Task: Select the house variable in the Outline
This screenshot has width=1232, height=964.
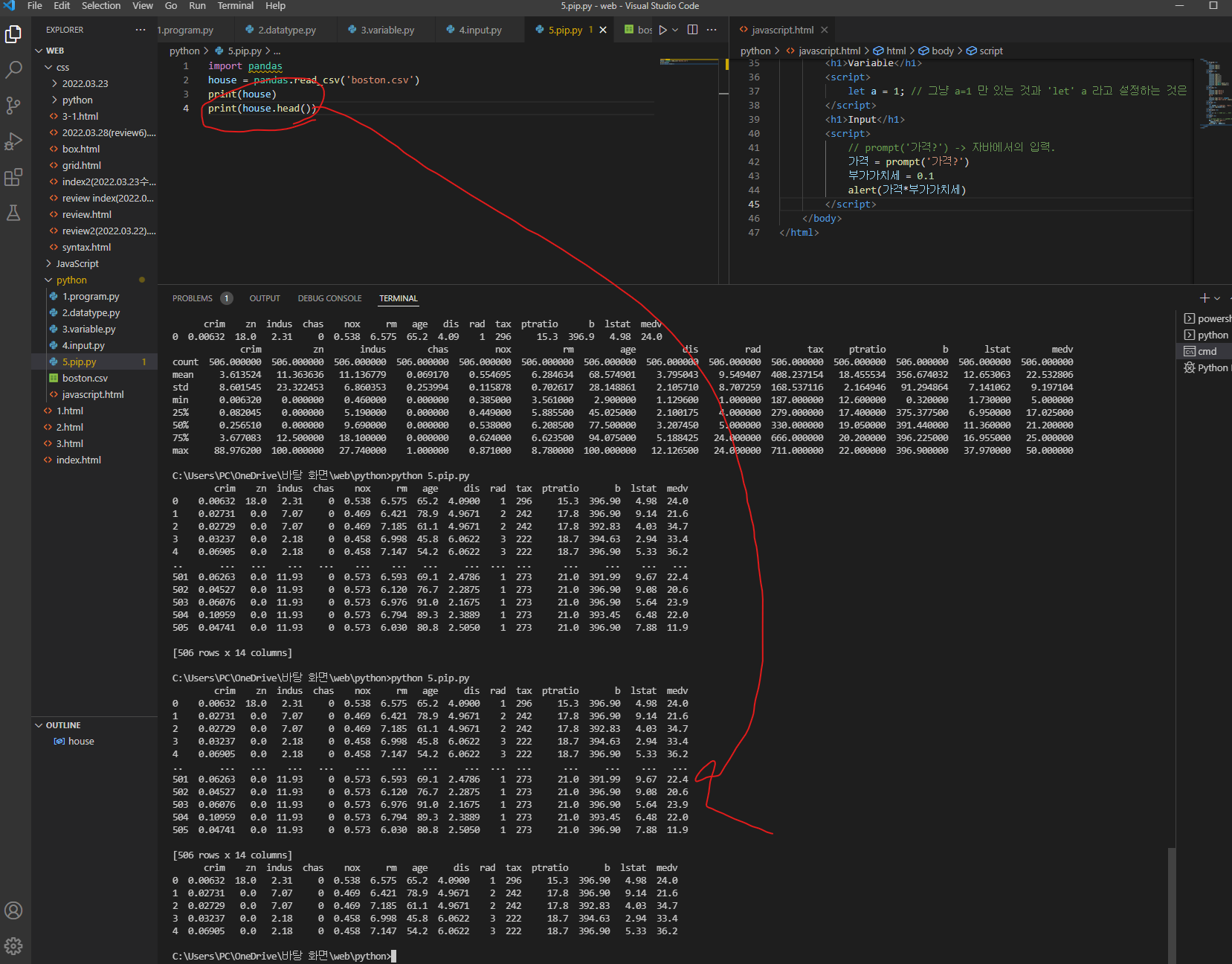Action: tap(81, 742)
